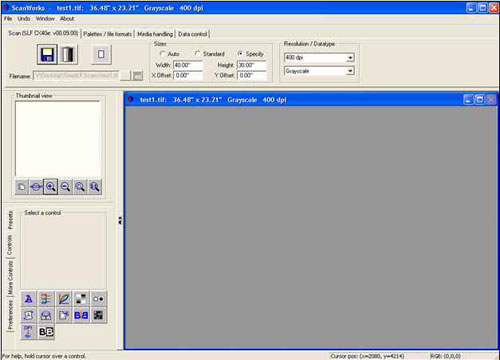The image size is (500, 360).
Task: Click the eye view icon under thumbnail
Action: 36,187
